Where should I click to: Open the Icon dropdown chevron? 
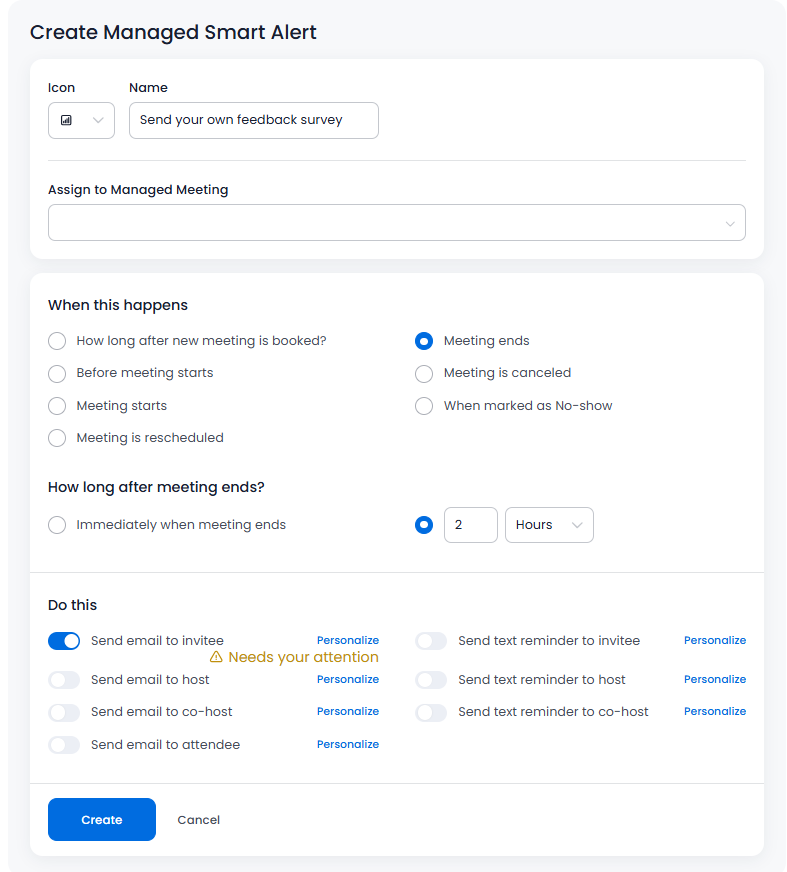pos(98,120)
